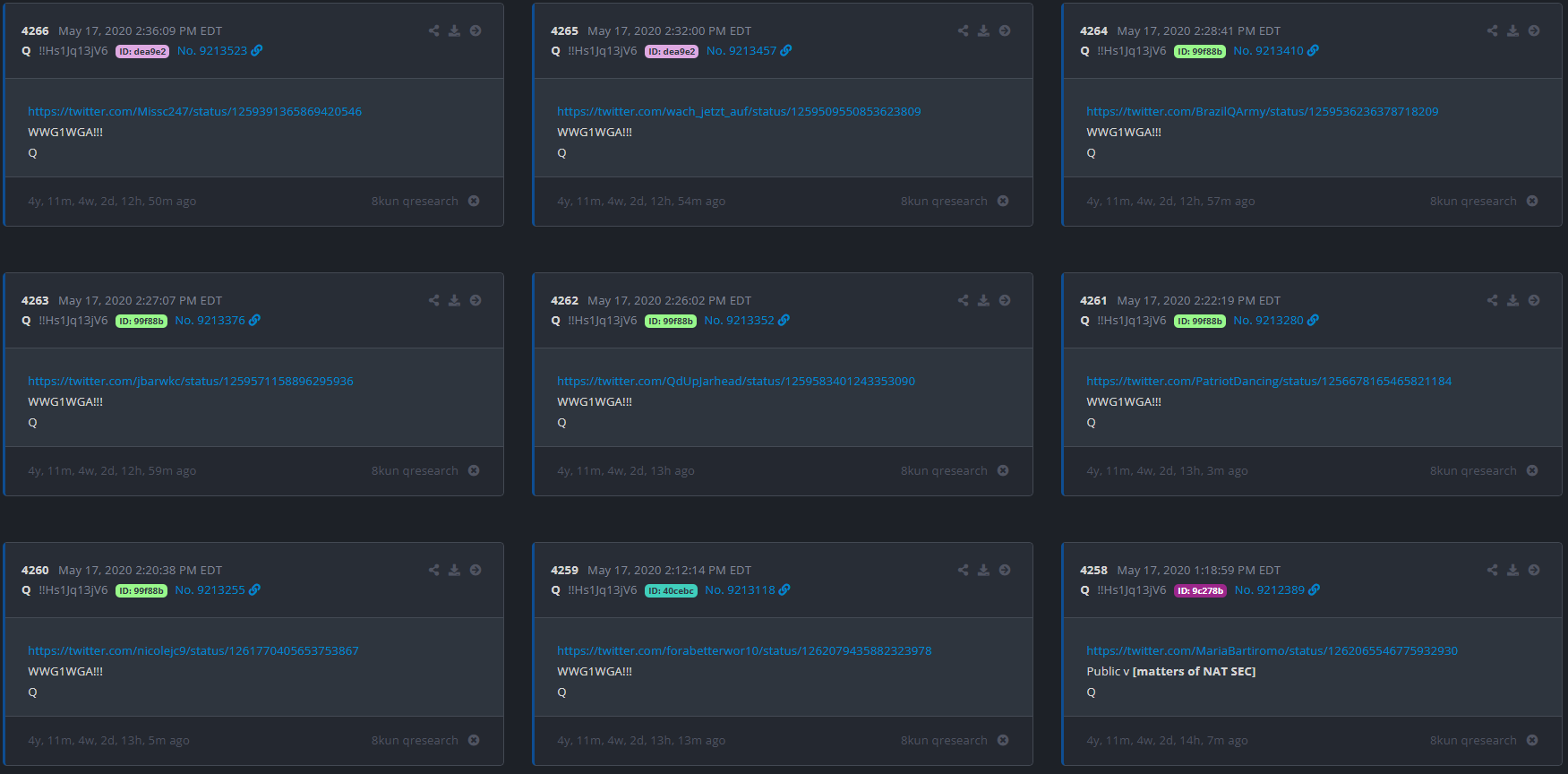
Task: Click the magenta ID: 9c278b badge
Action: click(x=1200, y=591)
